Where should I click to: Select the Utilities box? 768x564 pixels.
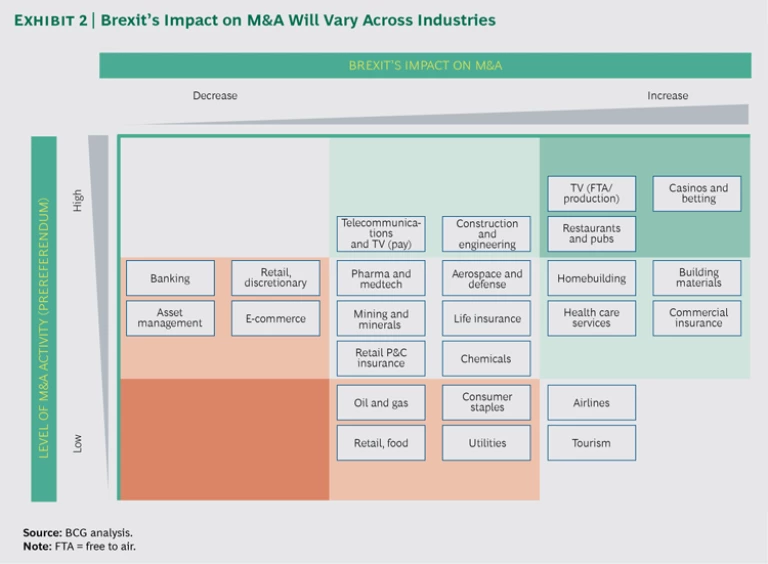click(487, 443)
